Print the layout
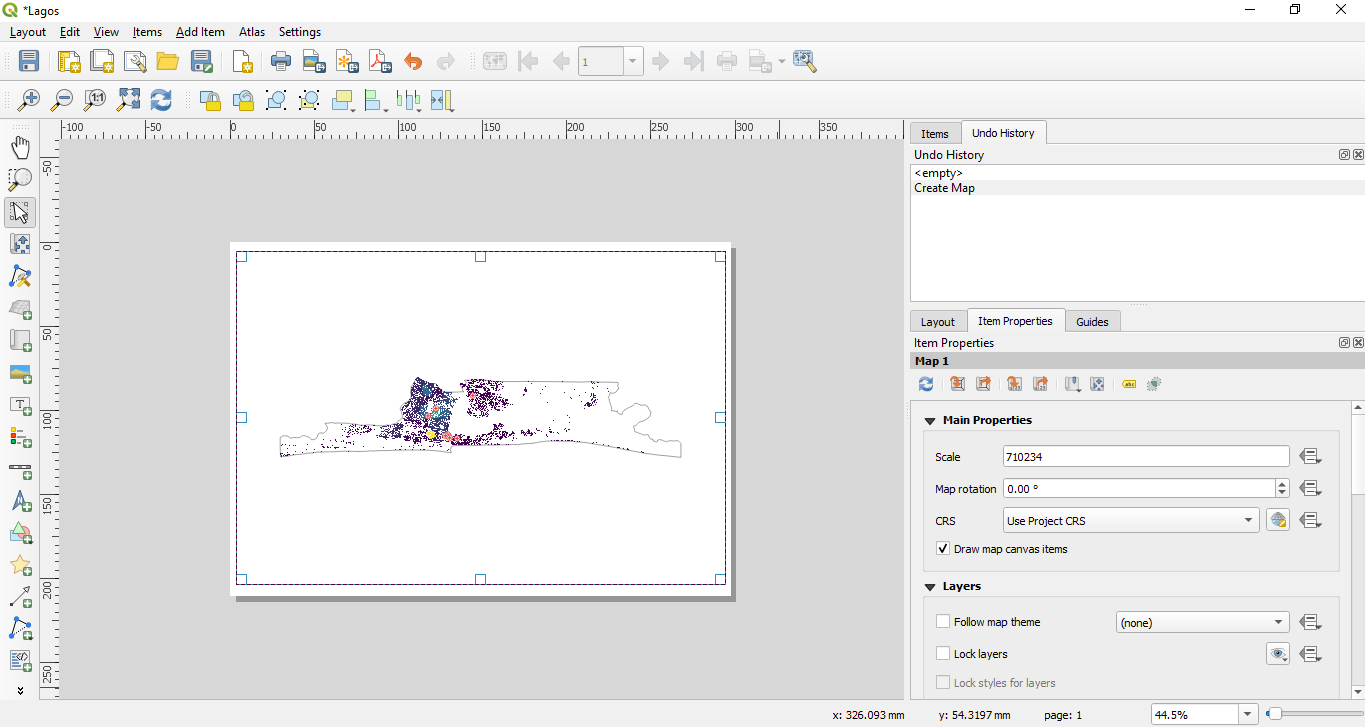This screenshot has height=727, width=1365. [281, 61]
